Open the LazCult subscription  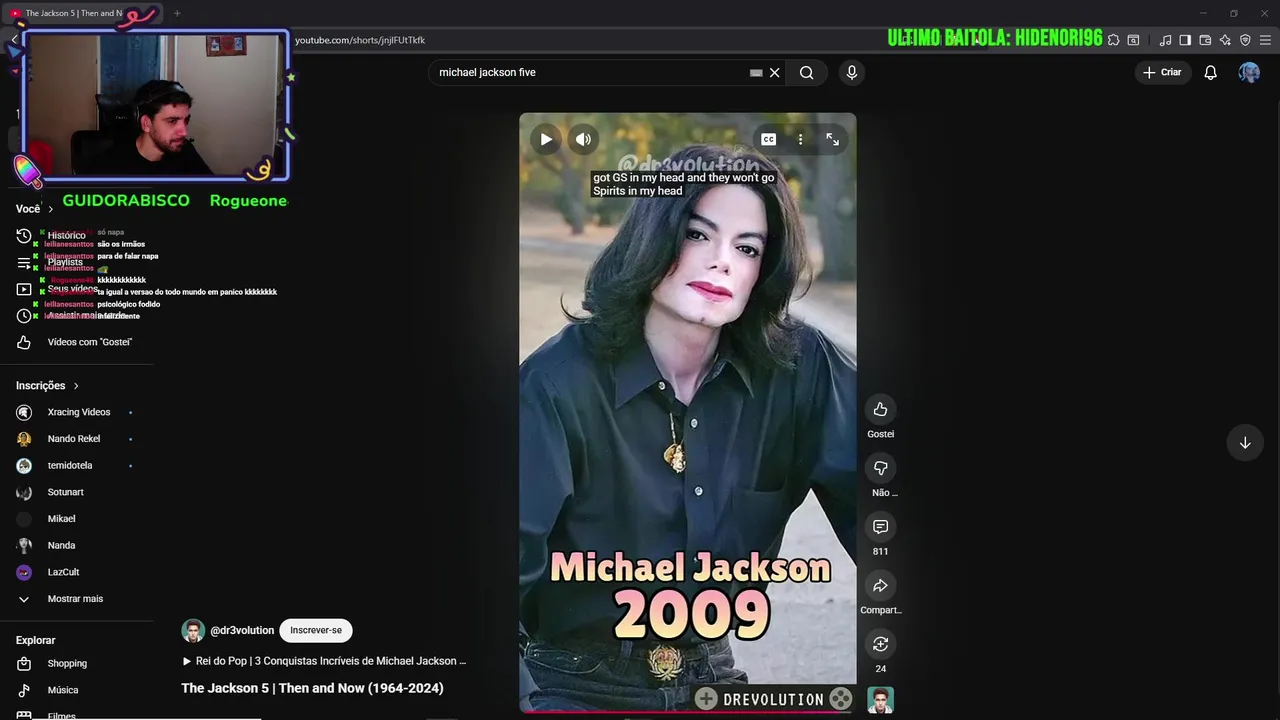click(64, 572)
